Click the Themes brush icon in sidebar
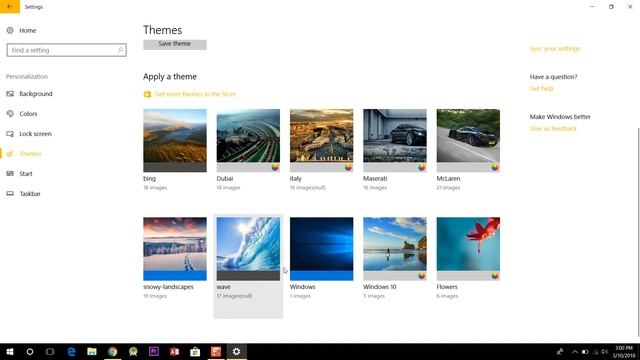 [10, 154]
